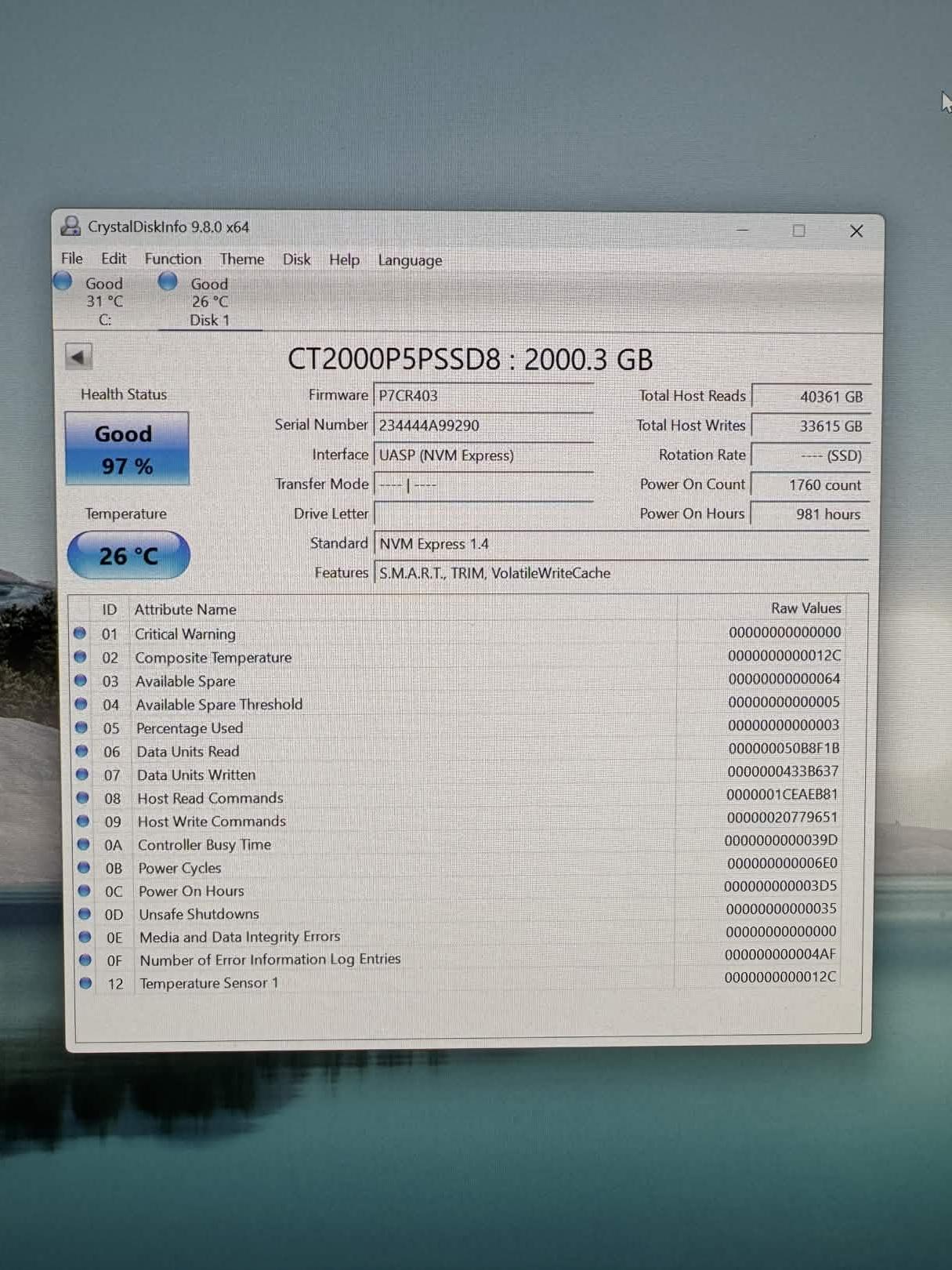Image resolution: width=952 pixels, height=1270 pixels.
Task: Click the Total Host Reads value 40361 GB
Action: coord(810,397)
